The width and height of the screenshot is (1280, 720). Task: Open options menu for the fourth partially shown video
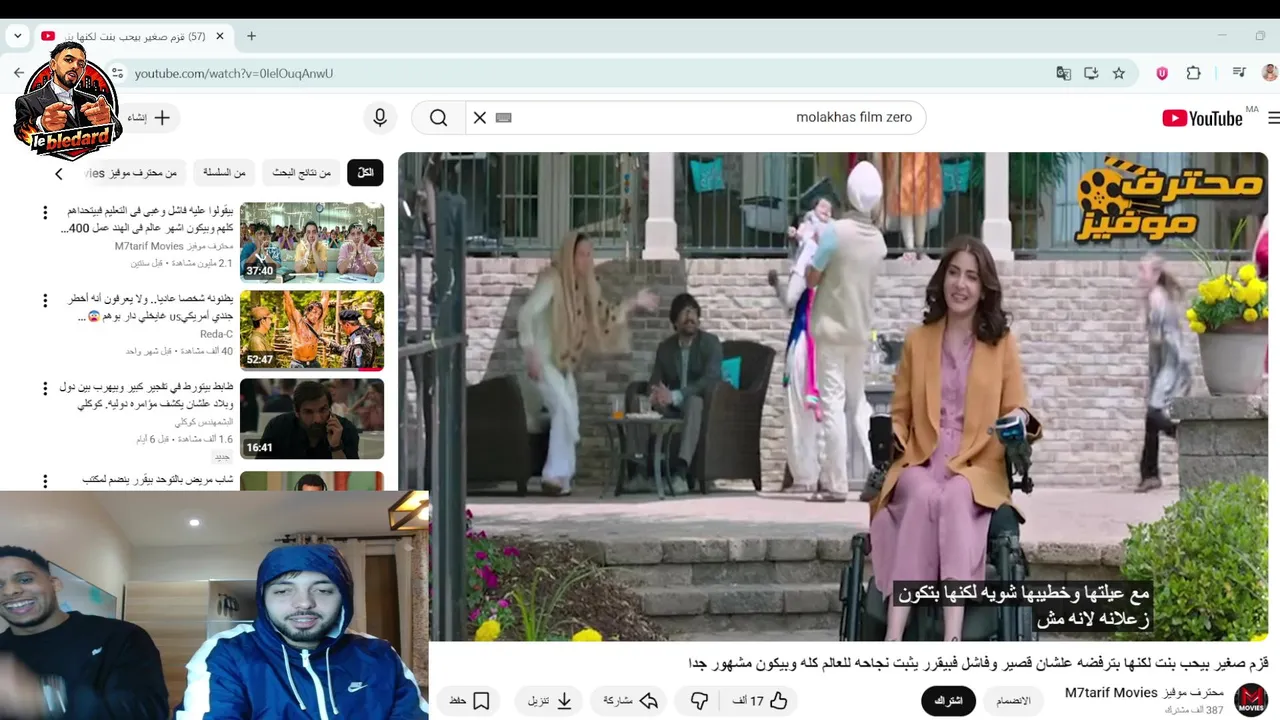click(x=45, y=482)
